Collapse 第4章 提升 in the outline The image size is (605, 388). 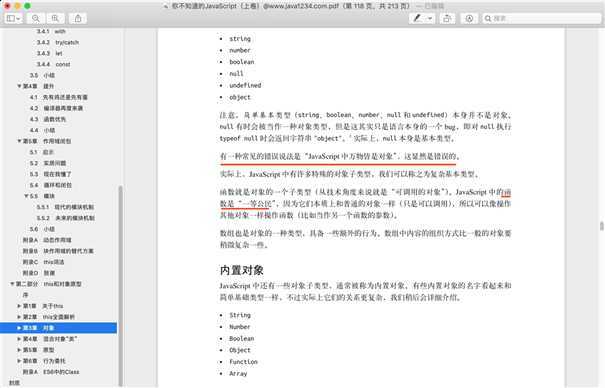19,86
